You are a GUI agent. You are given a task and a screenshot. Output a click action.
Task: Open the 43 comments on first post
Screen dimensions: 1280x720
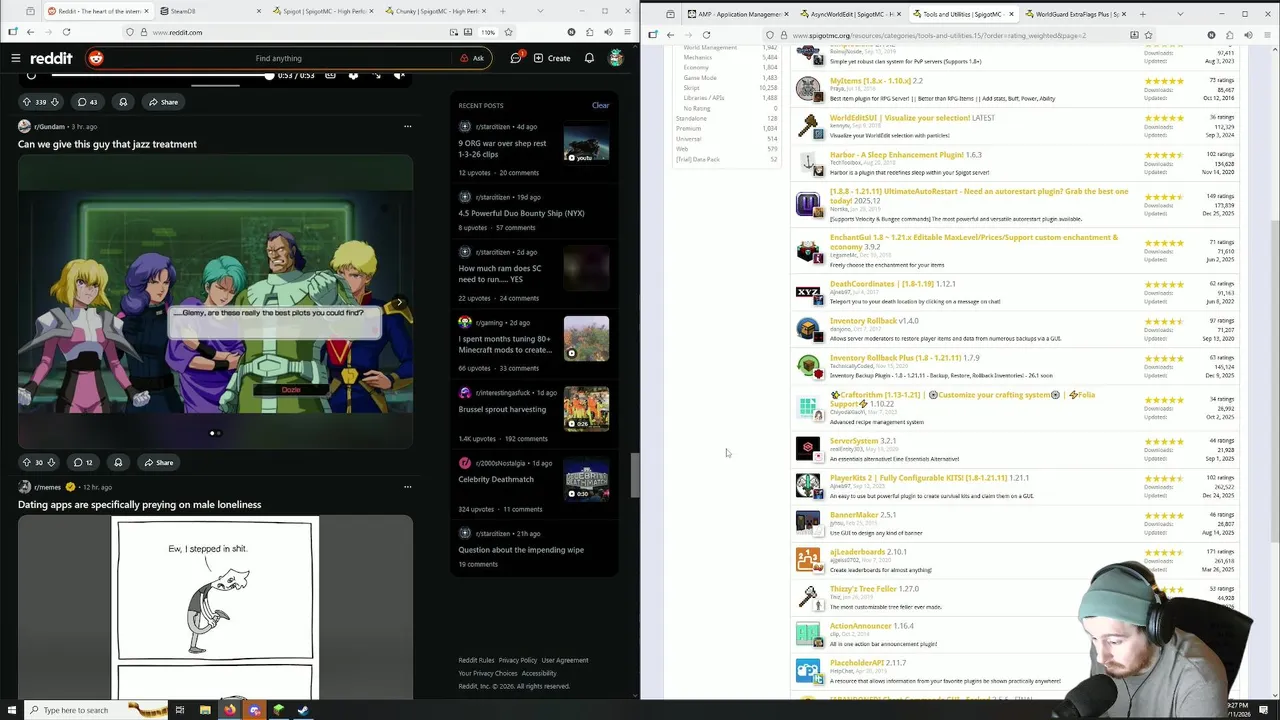click(87, 102)
